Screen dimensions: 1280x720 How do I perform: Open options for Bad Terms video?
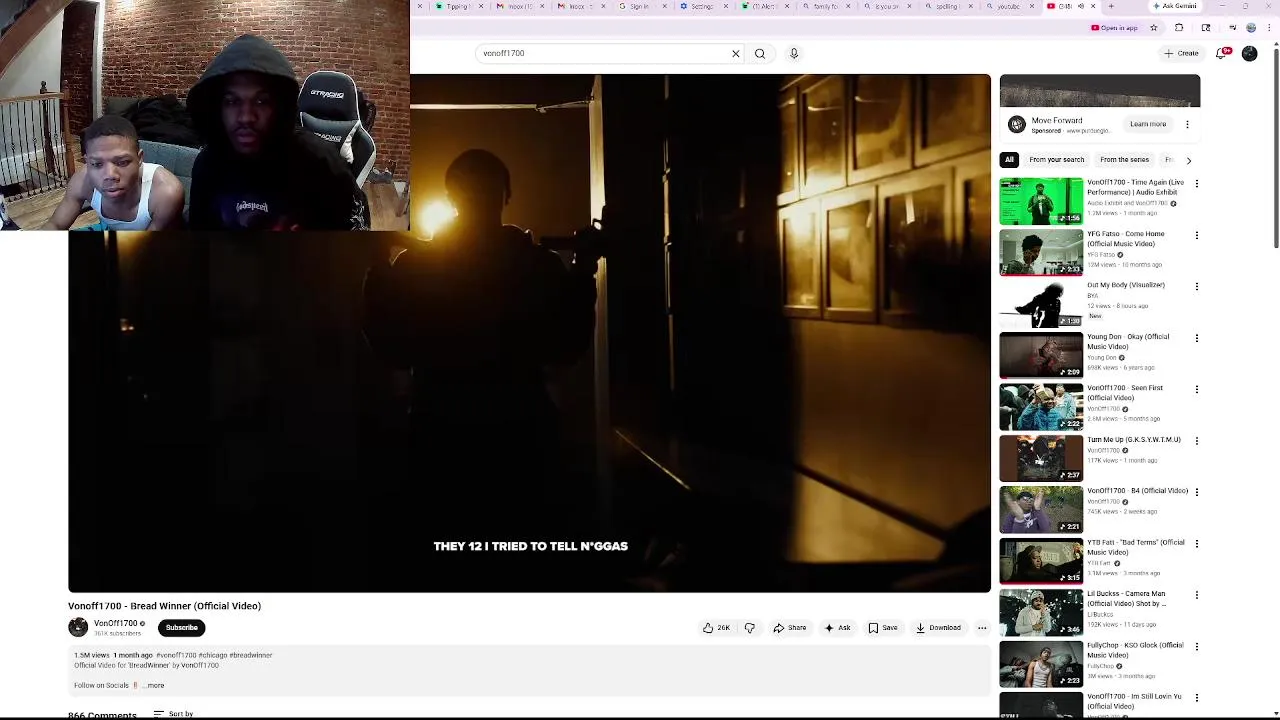coord(1196,543)
